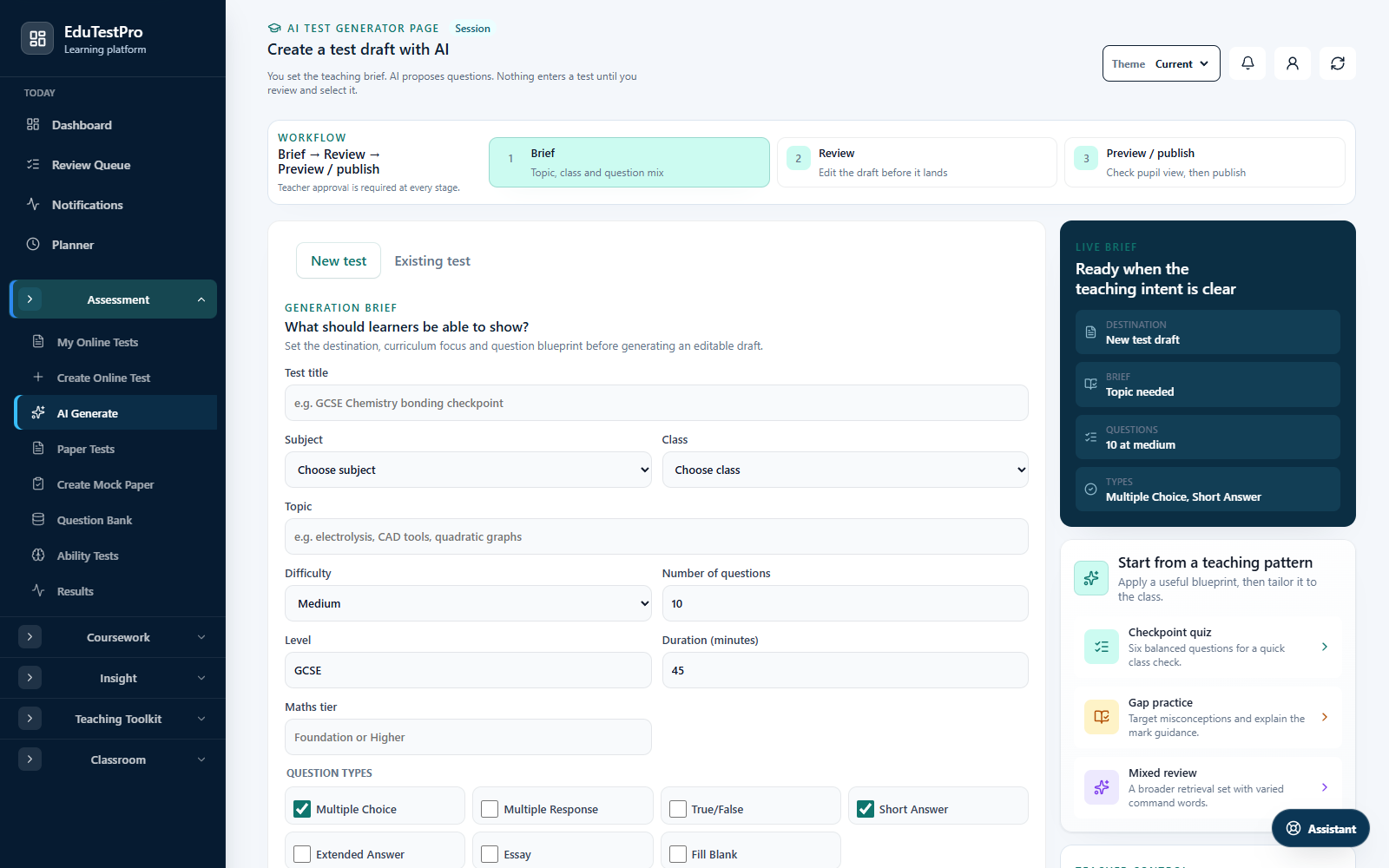1389x868 pixels.
Task: Expand the Classroom sidebar section
Action: 114,759
